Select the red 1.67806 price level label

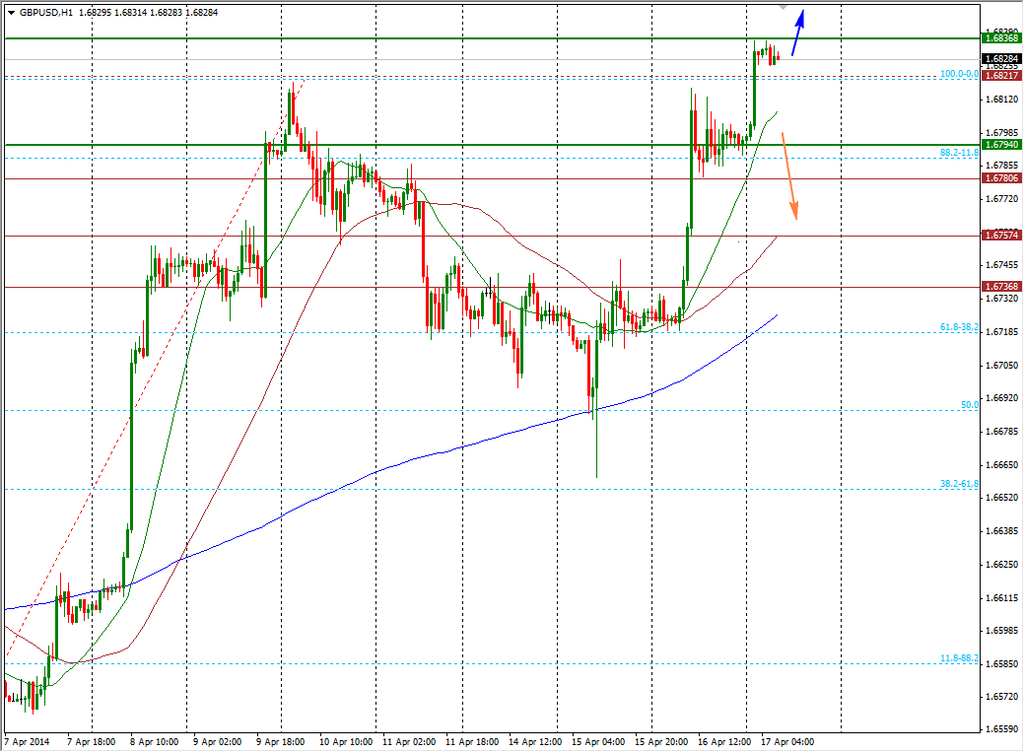click(1001, 178)
